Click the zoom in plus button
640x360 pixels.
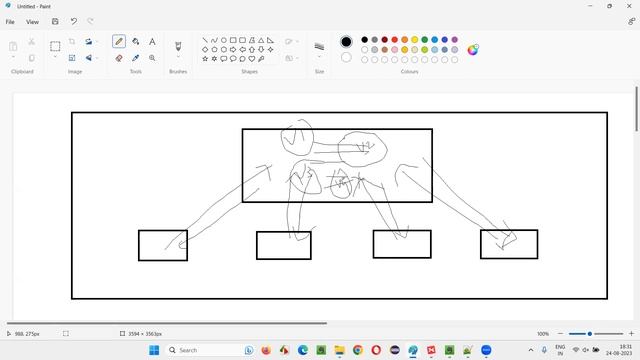631,334
